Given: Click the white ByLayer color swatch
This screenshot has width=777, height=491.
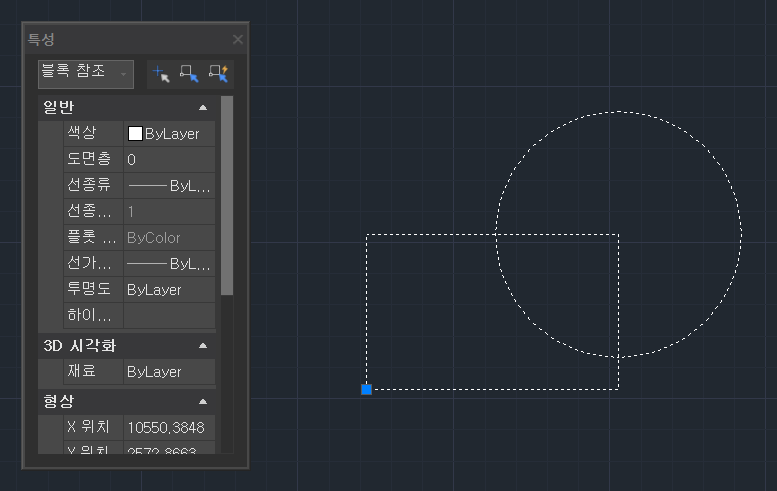Looking at the screenshot, I should (x=135, y=134).
